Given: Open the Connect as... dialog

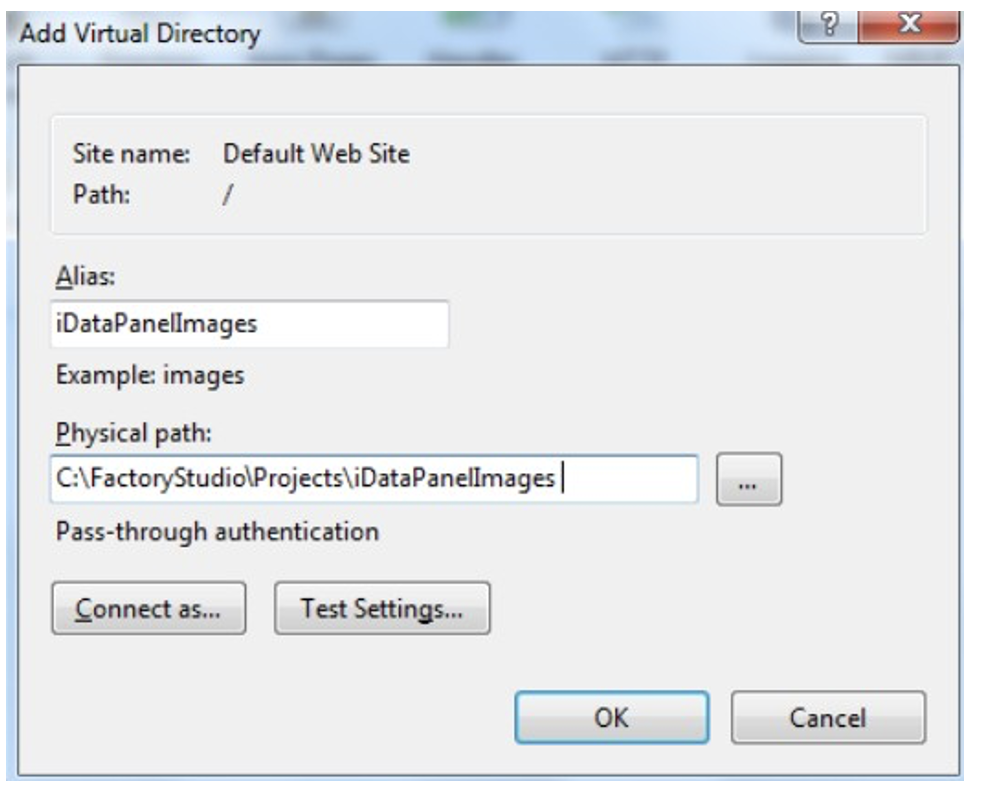Looking at the screenshot, I should tap(149, 609).
